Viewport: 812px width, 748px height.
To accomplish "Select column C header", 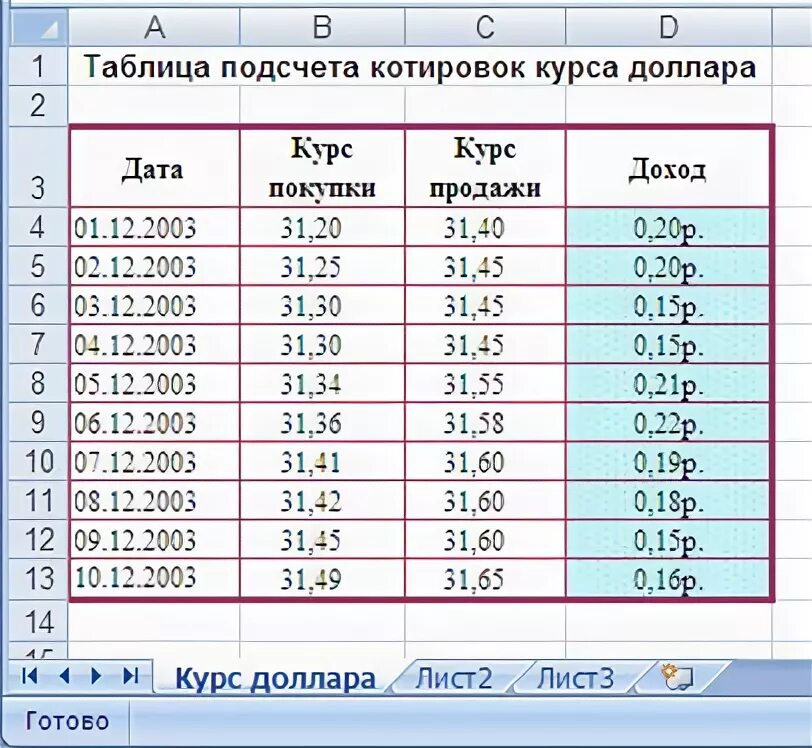I will tap(485, 26).
